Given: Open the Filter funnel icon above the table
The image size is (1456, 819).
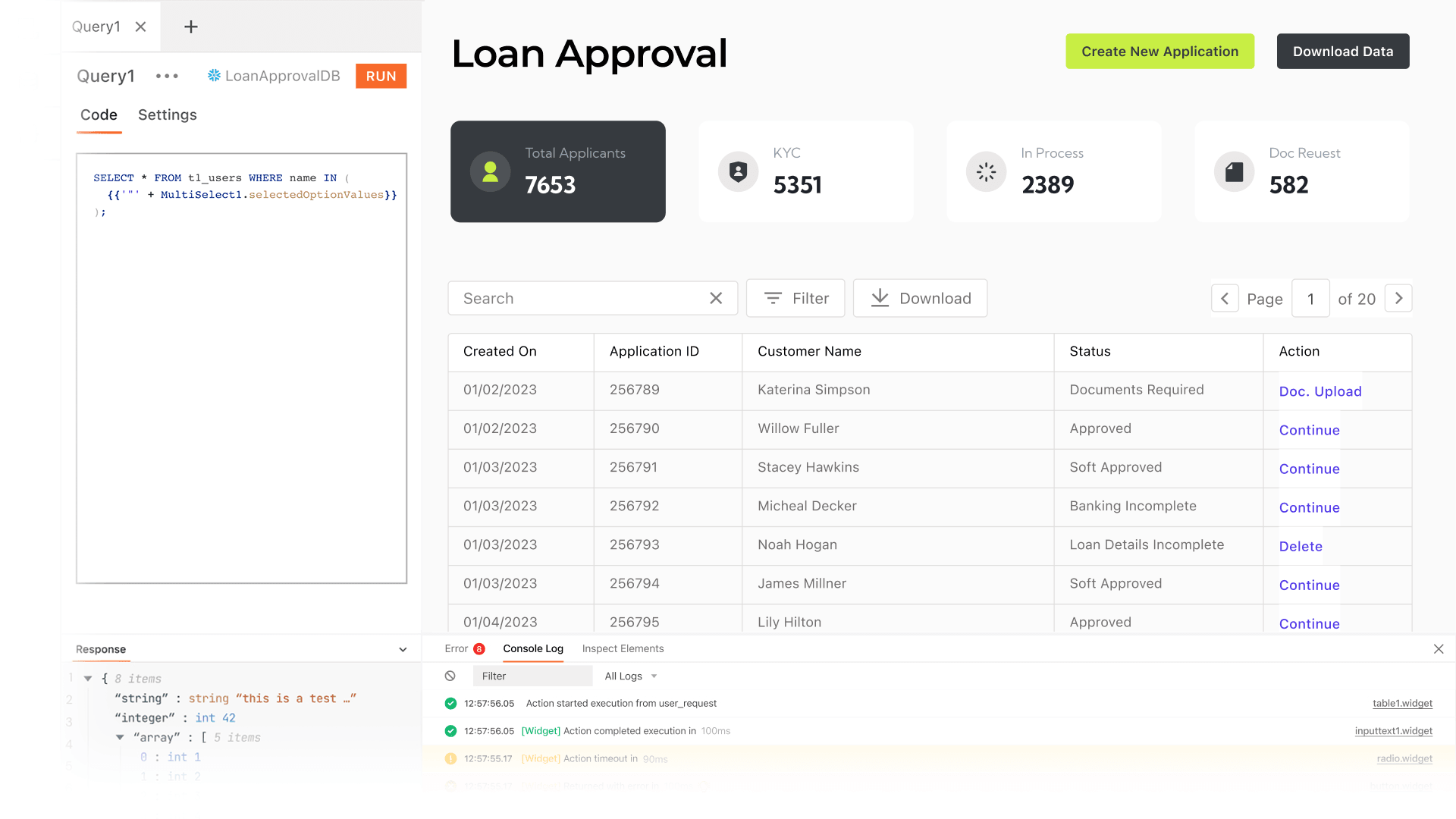Looking at the screenshot, I should coord(773,298).
